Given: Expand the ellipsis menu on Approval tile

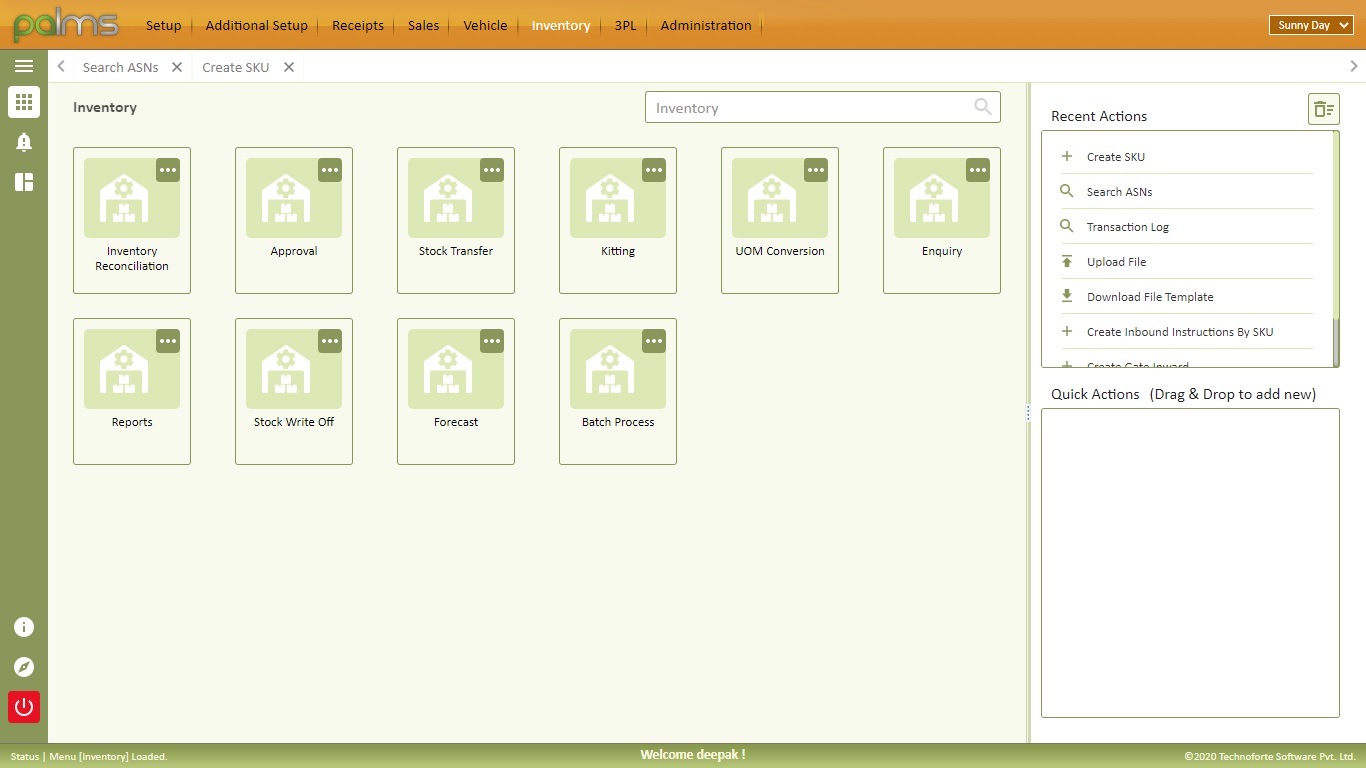Looking at the screenshot, I should [x=330, y=170].
